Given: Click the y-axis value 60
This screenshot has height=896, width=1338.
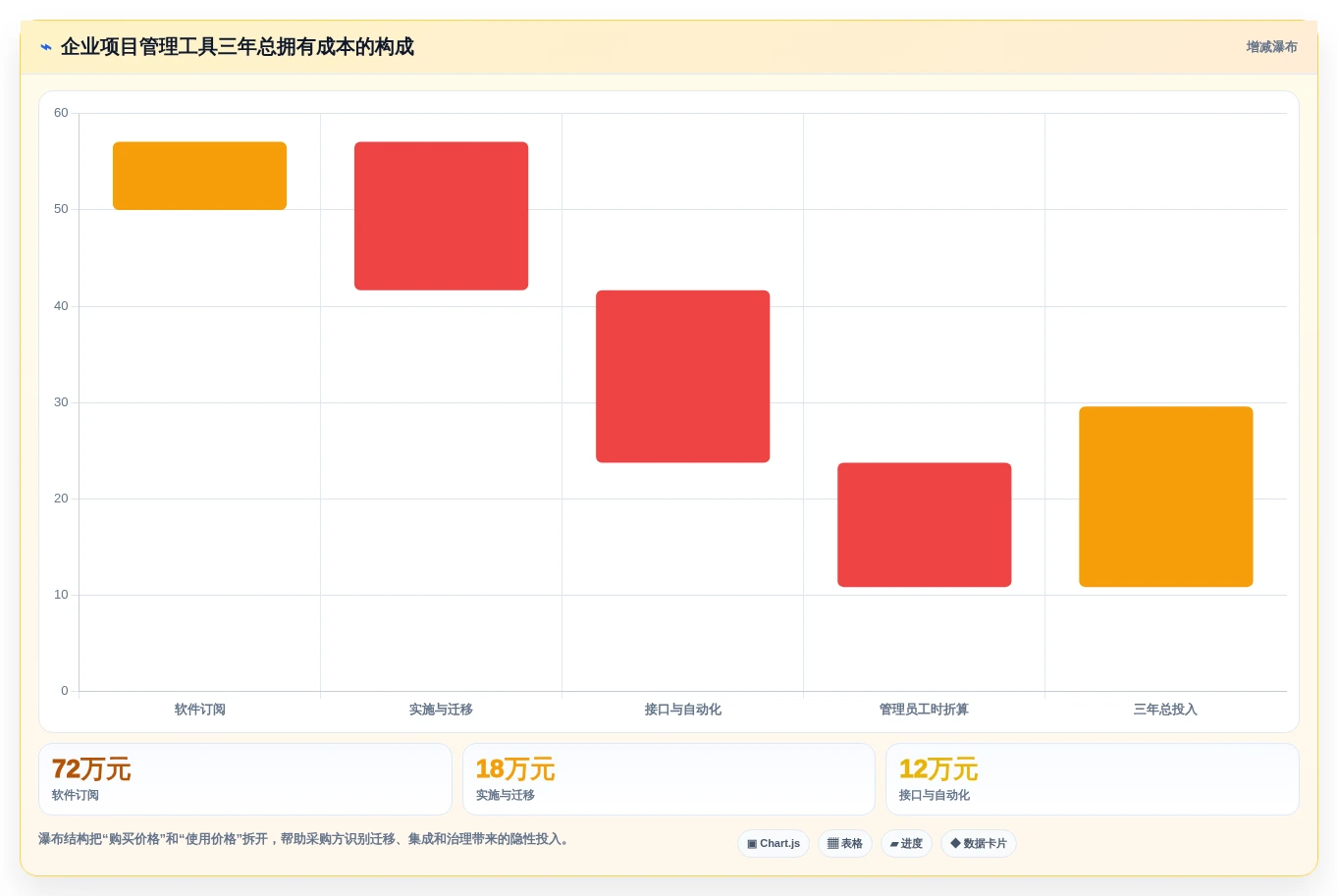Looking at the screenshot, I should 61,113.
